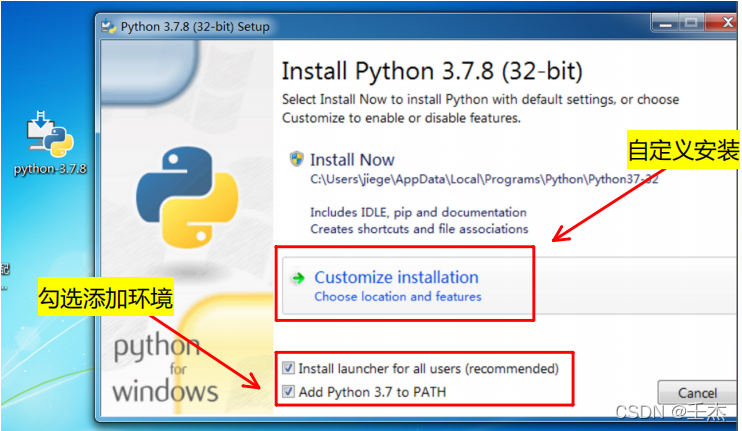Click the 'Install Now' option heading
The height and width of the screenshot is (431, 742).
click(x=352, y=160)
